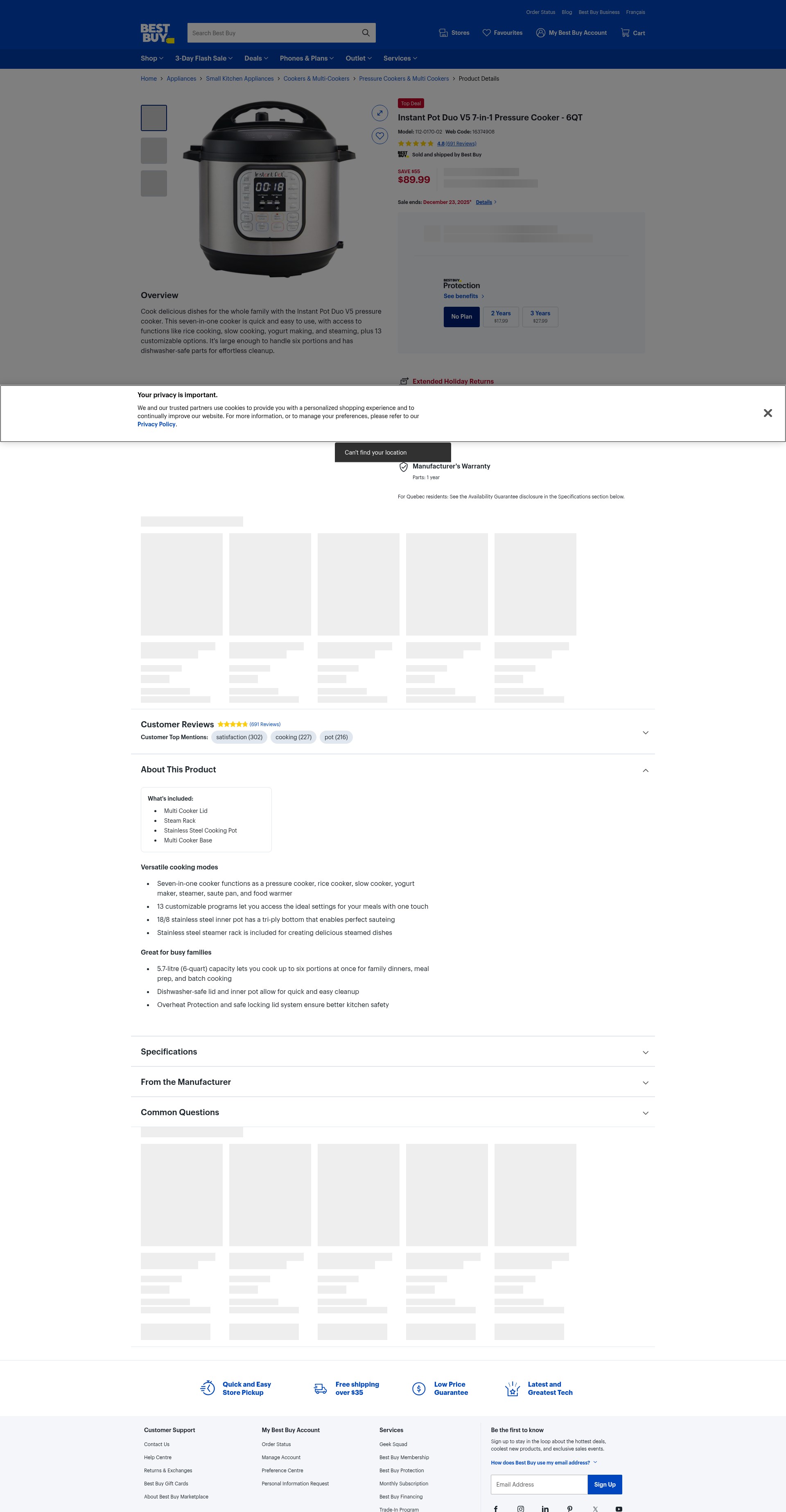Viewport: 786px width, 1512px height.
Task: Open Best Buy YouTube channel
Action: (x=619, y=1508)
